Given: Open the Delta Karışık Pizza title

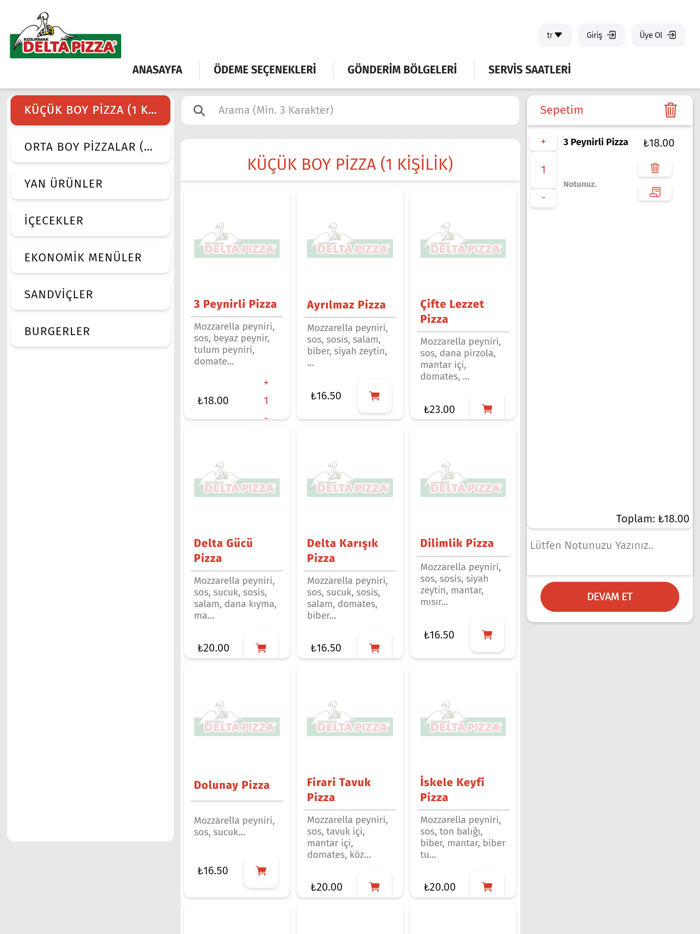Looking at the screenshot, I should [343, 550].
